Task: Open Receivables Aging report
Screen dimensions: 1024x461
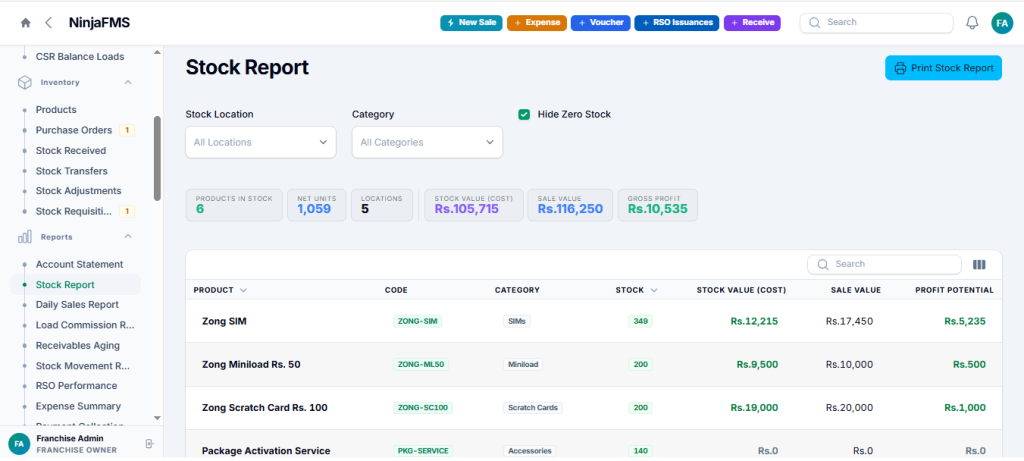Action: point(78,345)
